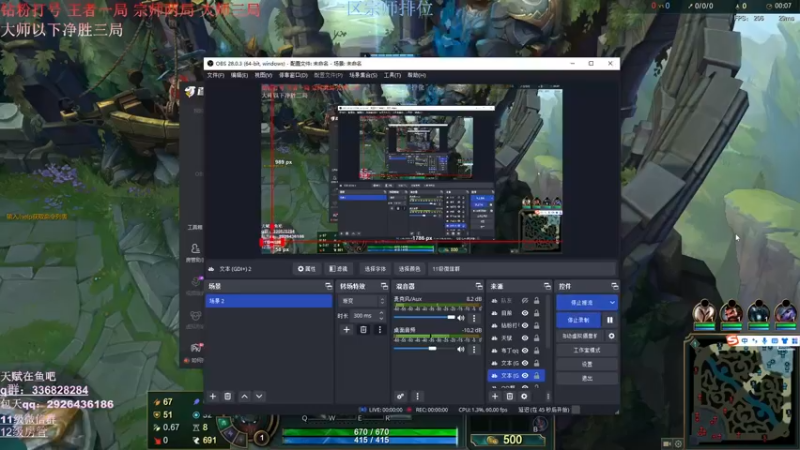Viewport: 800px width, 450px height.
Task: Open the 帮助(H) menu in OBS
Action: pyautogui.click(x=417, y=75)
